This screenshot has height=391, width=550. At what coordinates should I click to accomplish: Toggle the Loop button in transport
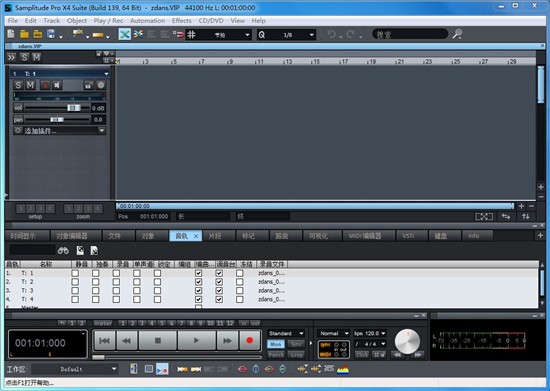[x=296, y=355]
